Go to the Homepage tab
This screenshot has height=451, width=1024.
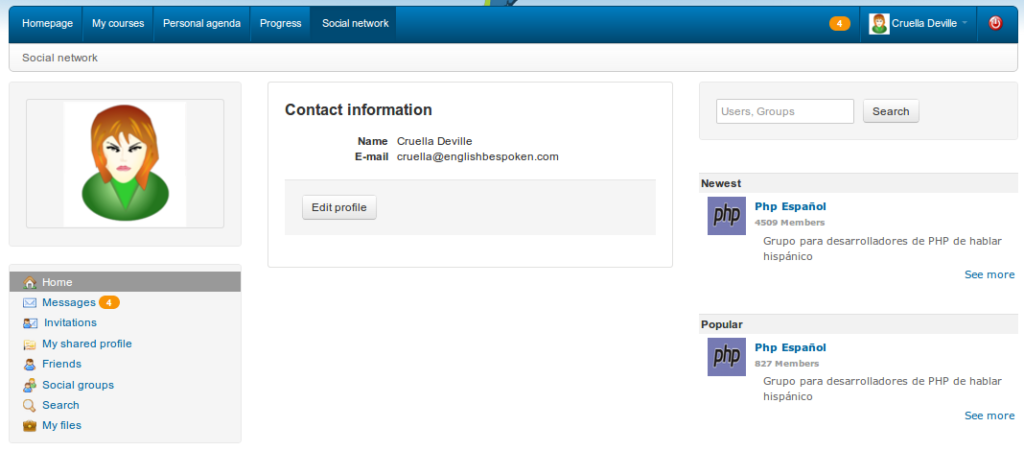click(x=47, y=23)
